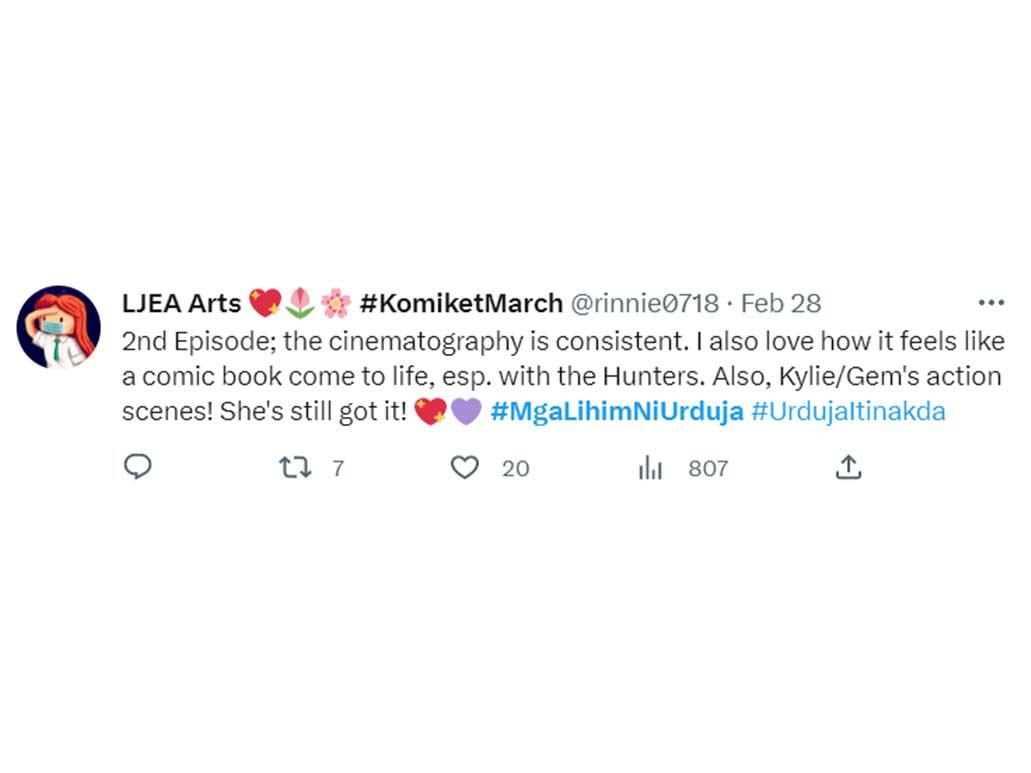
Task: Click the purple heart emoji in the tweet
Action: pos(466,411)
